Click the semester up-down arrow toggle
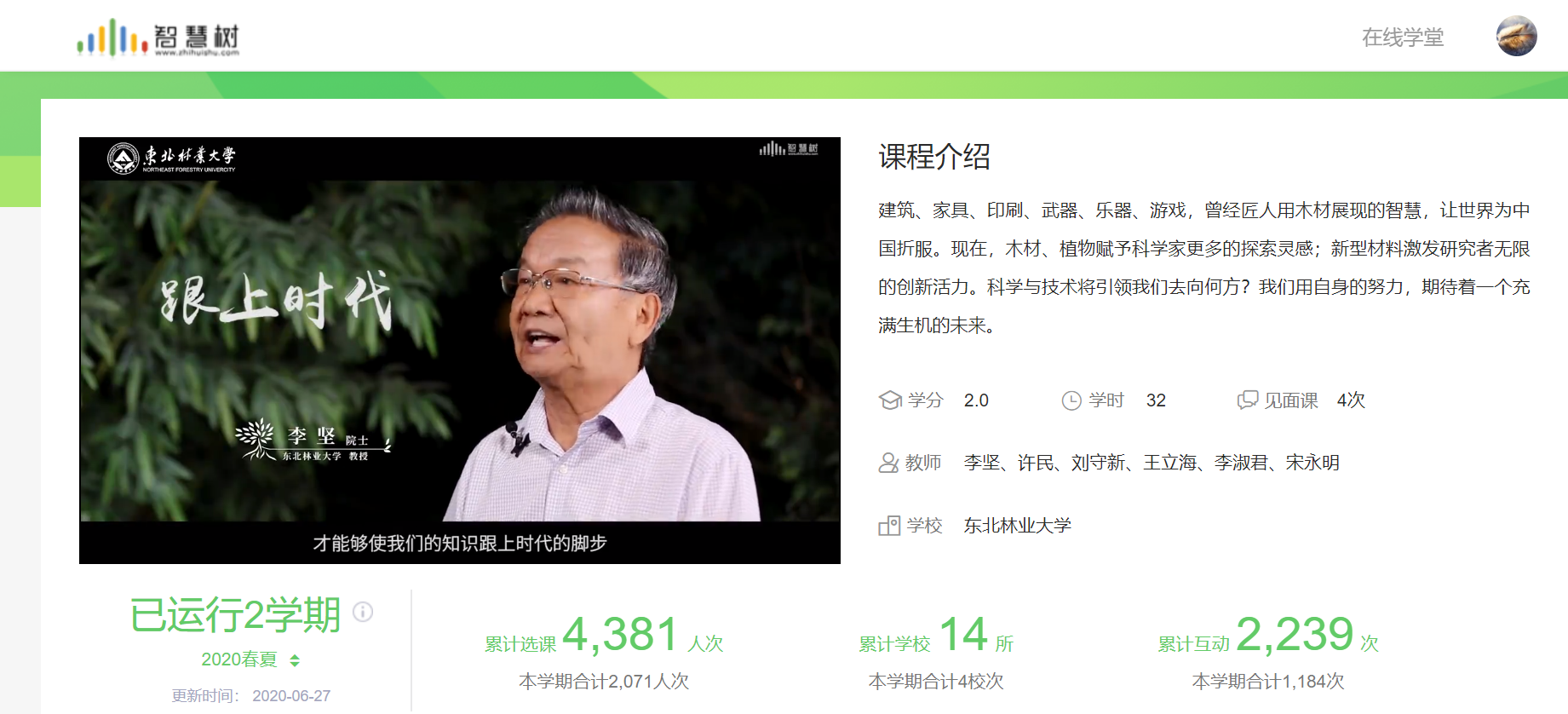 [295, 660]
